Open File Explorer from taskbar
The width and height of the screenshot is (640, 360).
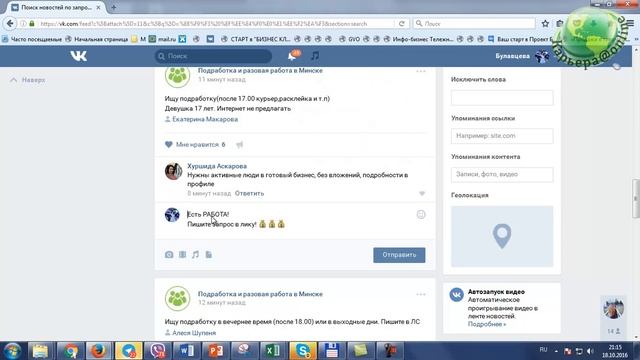40,351
